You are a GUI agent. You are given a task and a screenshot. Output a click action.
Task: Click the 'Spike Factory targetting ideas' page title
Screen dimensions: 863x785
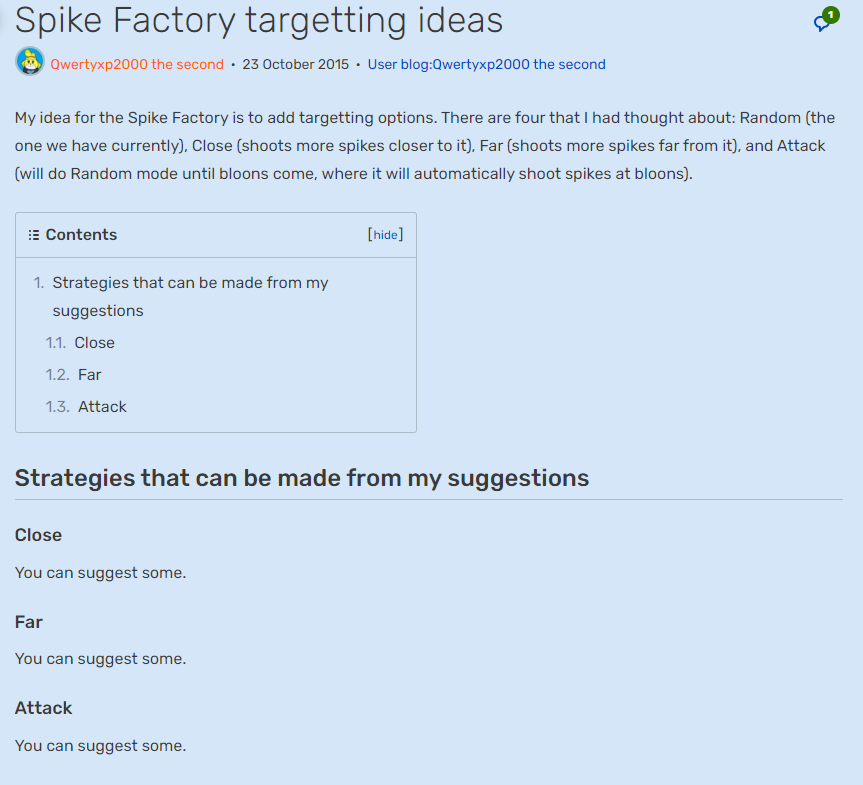click(x=258, y=20)
